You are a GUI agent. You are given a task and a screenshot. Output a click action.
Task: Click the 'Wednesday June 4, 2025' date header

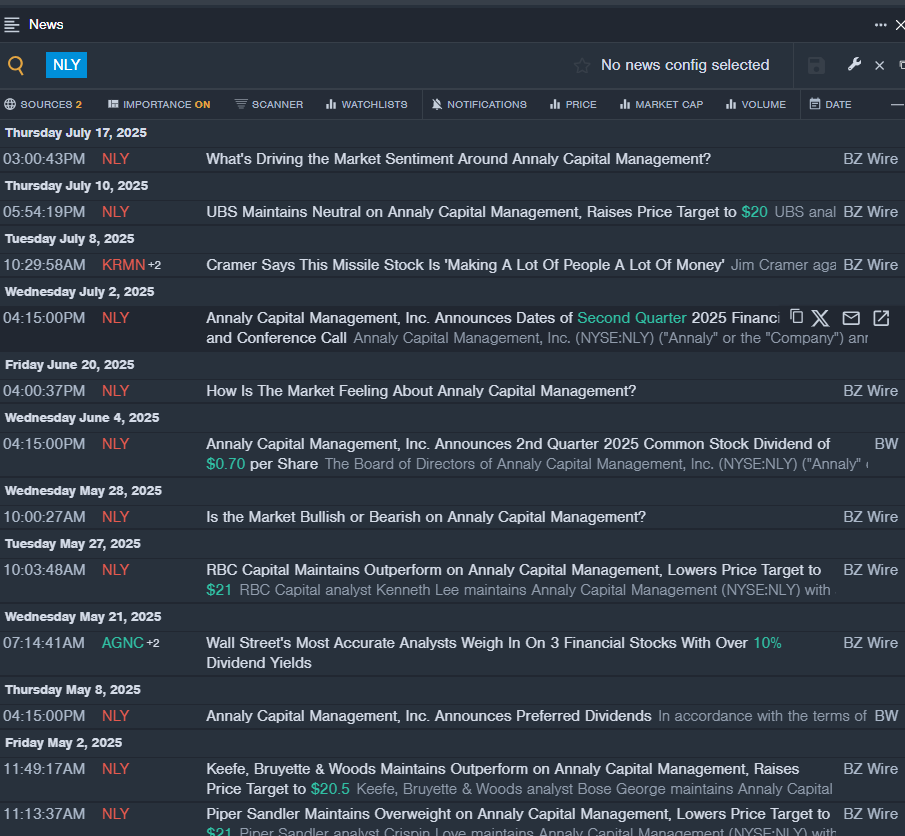pyautogui.click(x=82, y=417)
